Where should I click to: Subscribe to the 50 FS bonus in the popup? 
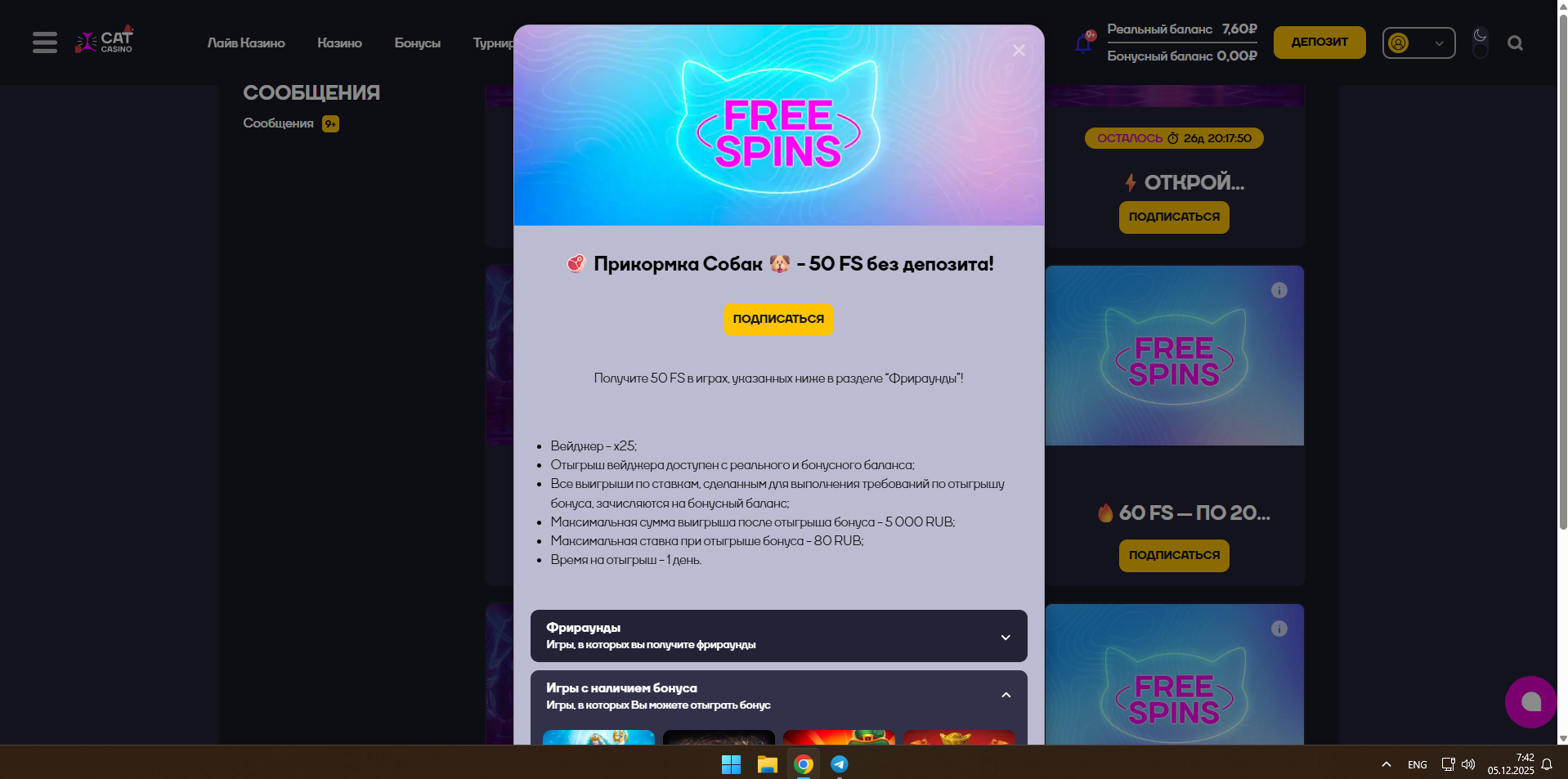click(x=778, y=319)
